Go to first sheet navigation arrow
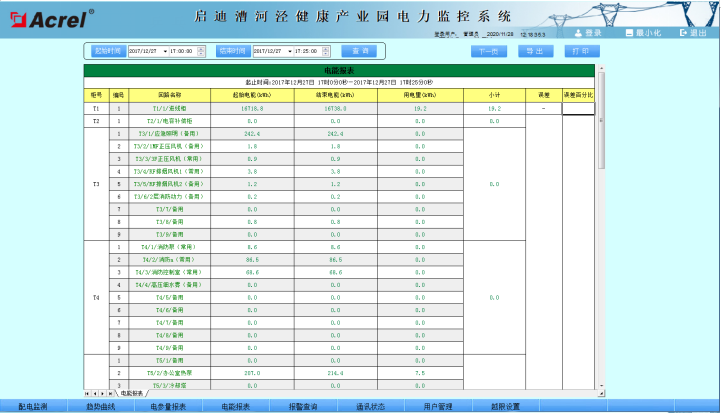This screenshot has width=721, height=413. 86,394
